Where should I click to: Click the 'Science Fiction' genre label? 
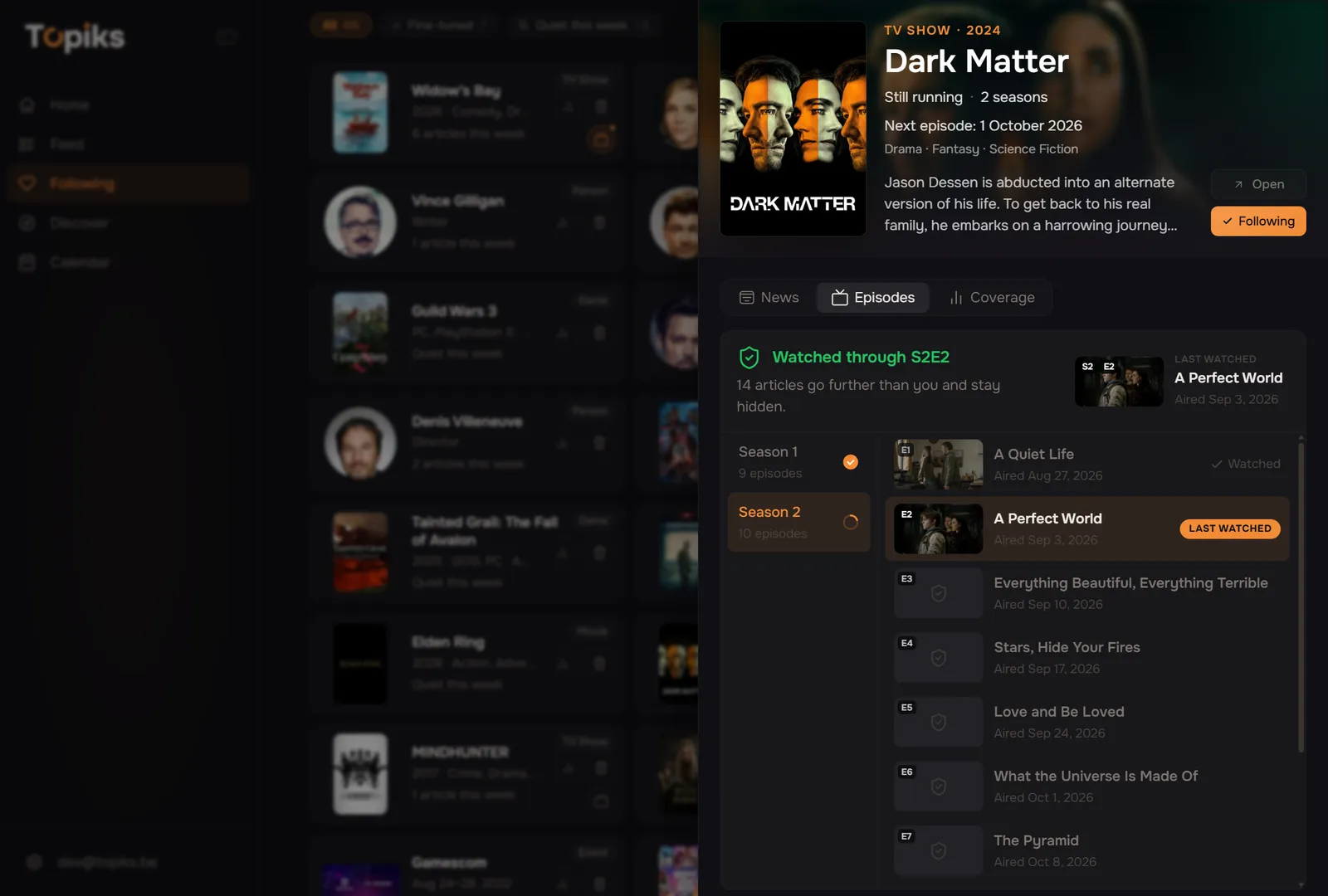(x=1033, y=149)
